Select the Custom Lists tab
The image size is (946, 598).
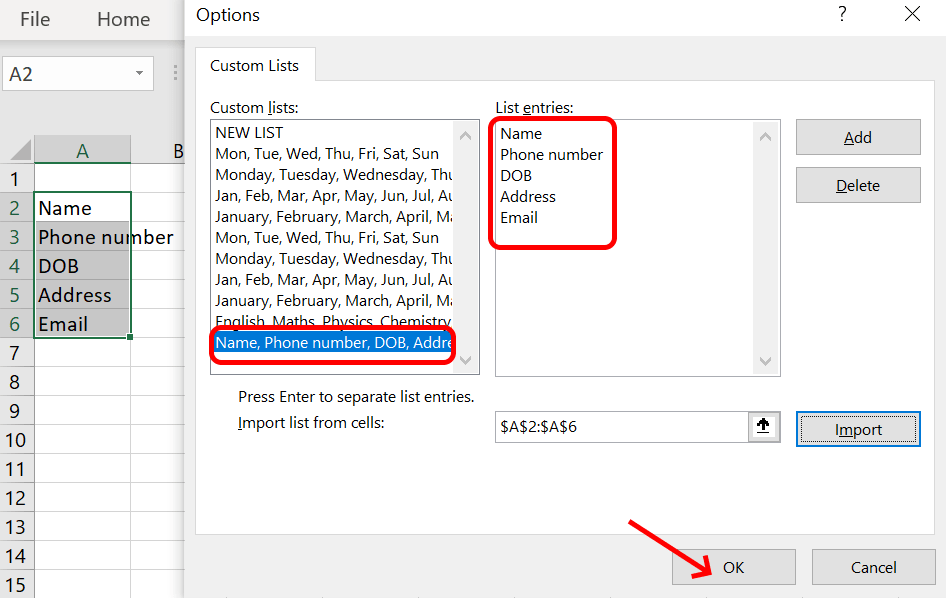click(254, 65)
